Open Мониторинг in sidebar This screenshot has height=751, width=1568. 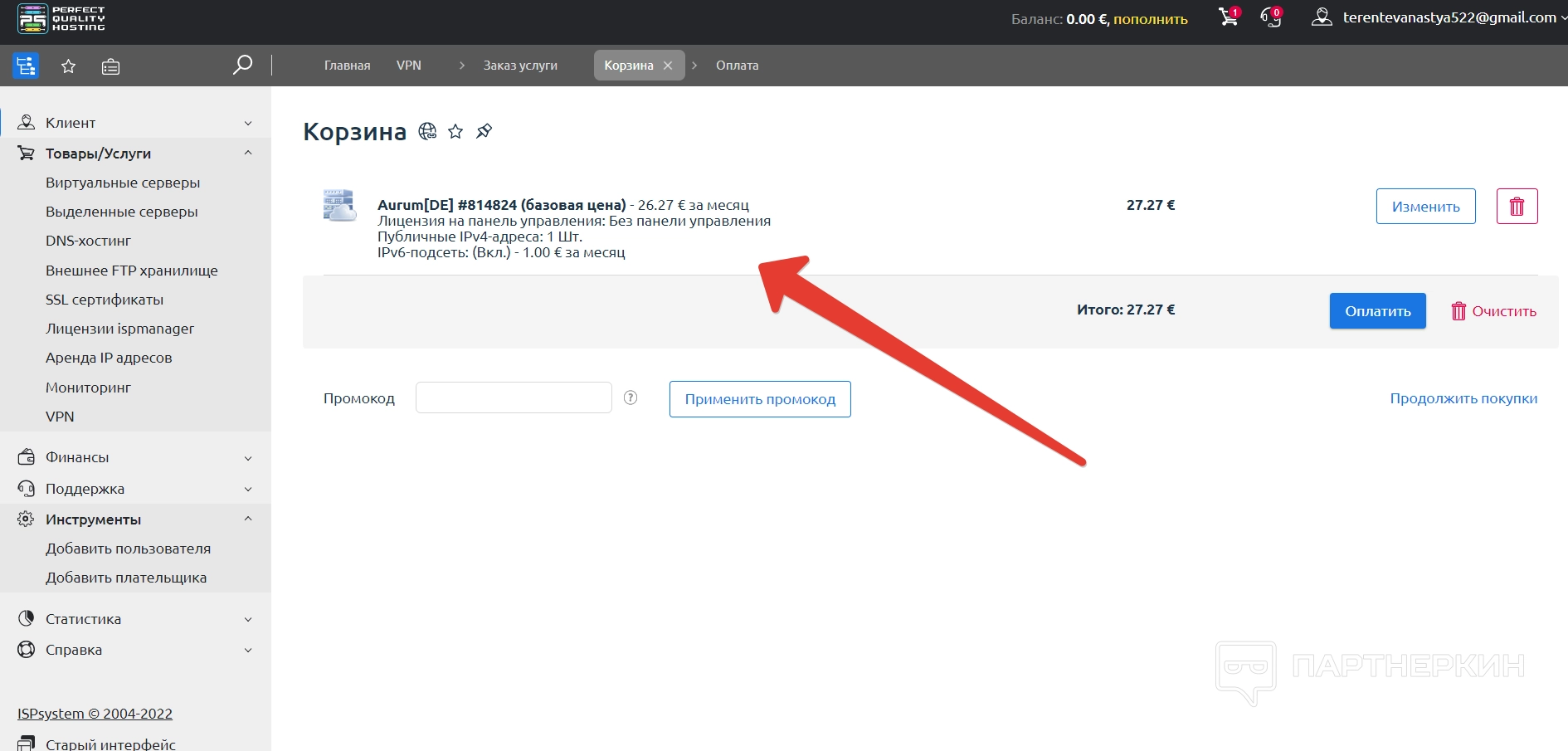click(x=88, y=388)
